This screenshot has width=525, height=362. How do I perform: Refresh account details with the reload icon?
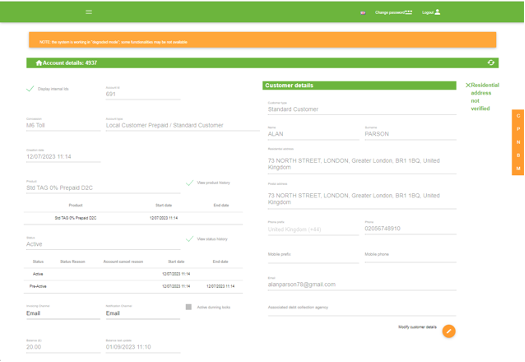pyautogui.click(x=491, y=63)
